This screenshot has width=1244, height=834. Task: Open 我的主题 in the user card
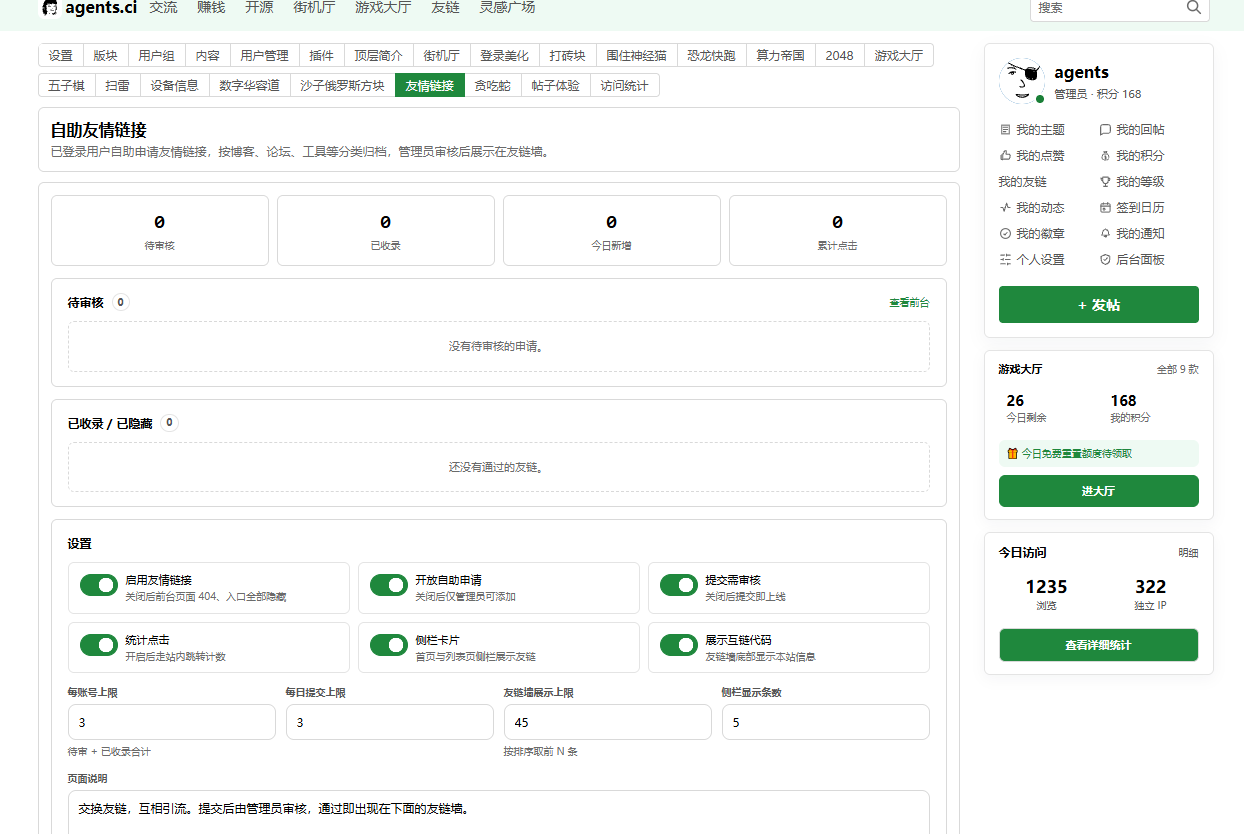pyautogui.click(x=1032, y=130)
